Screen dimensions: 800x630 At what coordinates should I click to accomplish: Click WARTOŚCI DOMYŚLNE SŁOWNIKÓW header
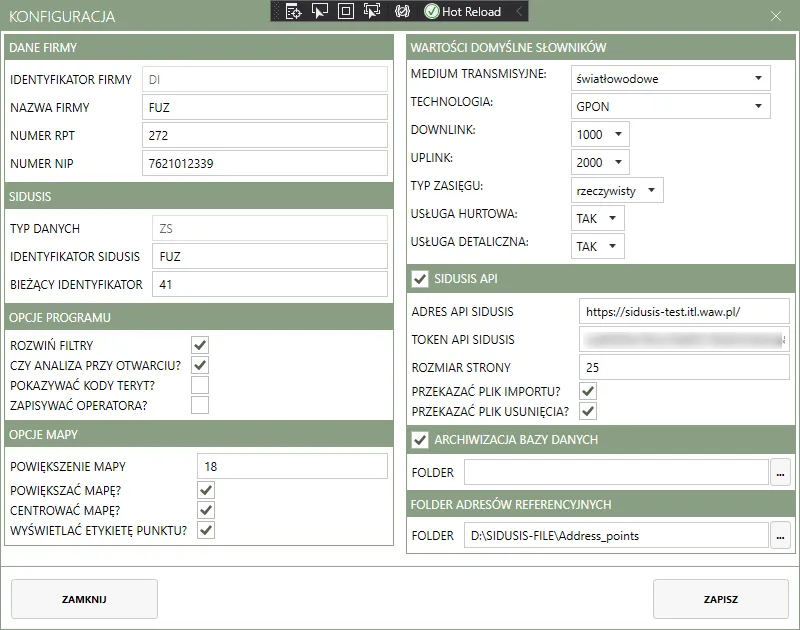tap(601, 47)
